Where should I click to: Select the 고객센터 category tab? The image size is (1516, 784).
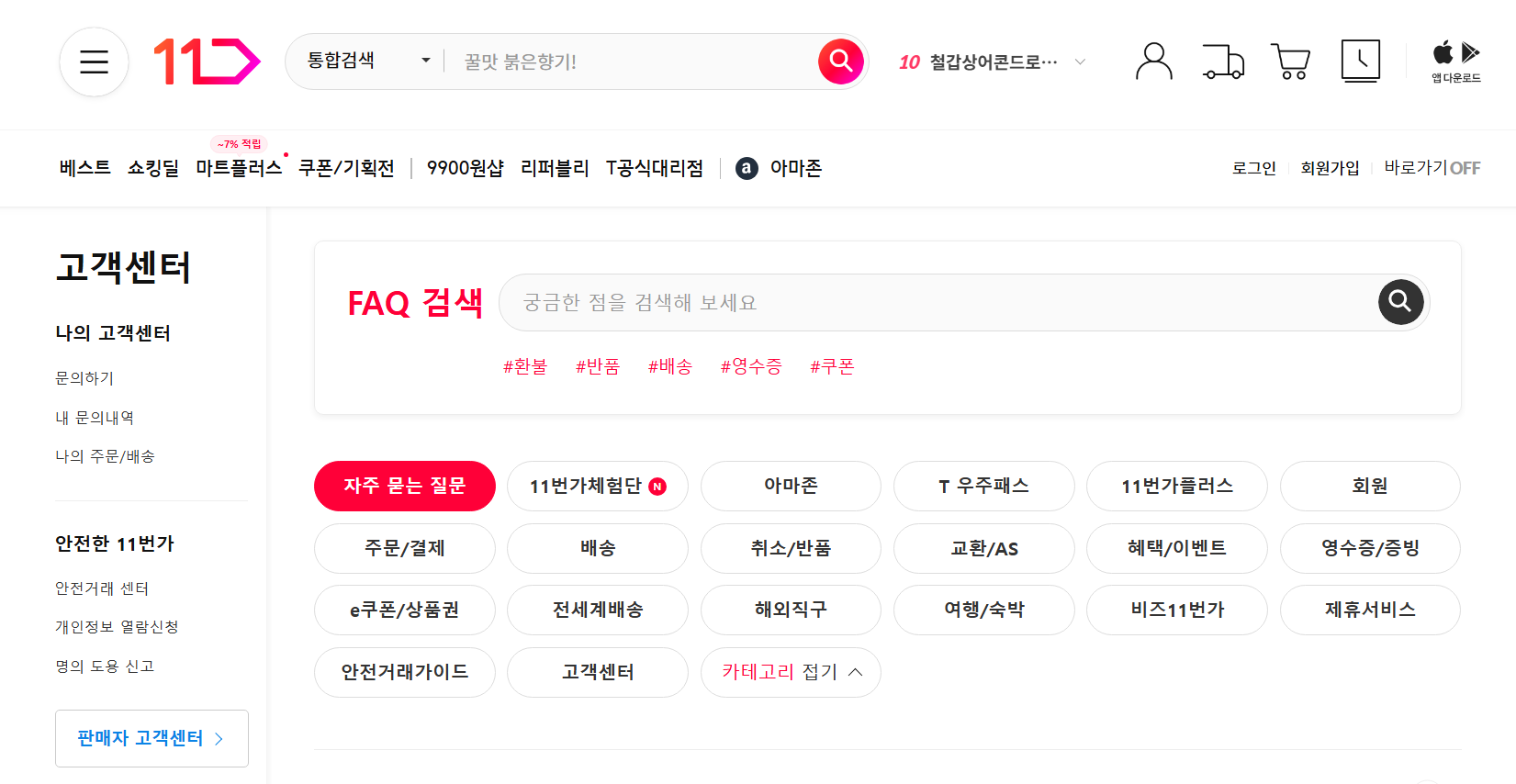coord(598,672)
